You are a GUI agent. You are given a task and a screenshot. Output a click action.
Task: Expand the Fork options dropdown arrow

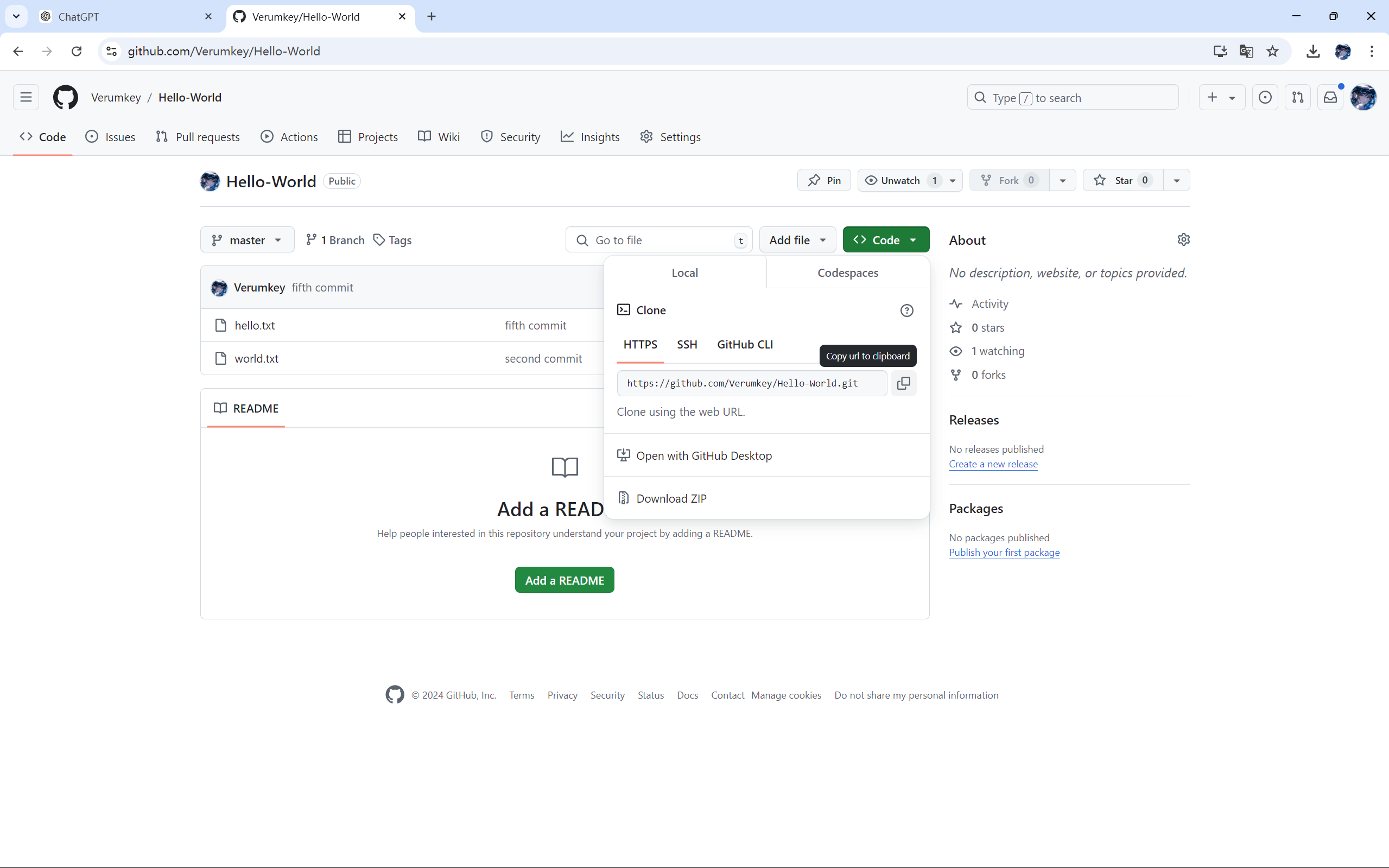click(1062, 180)
